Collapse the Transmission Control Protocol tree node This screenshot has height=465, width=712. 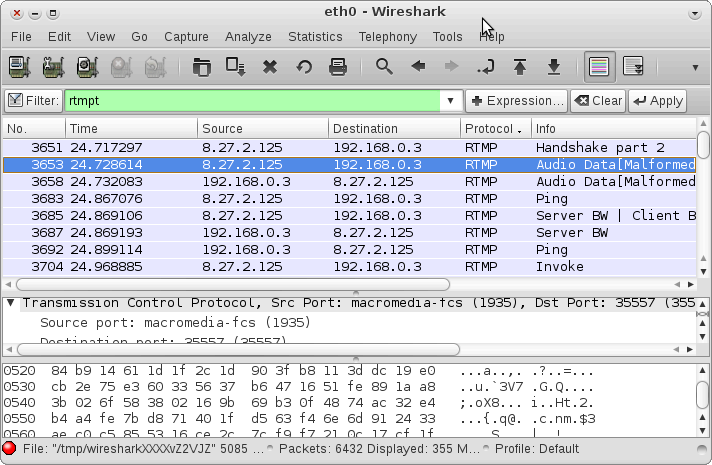click(x=10, y=302)
